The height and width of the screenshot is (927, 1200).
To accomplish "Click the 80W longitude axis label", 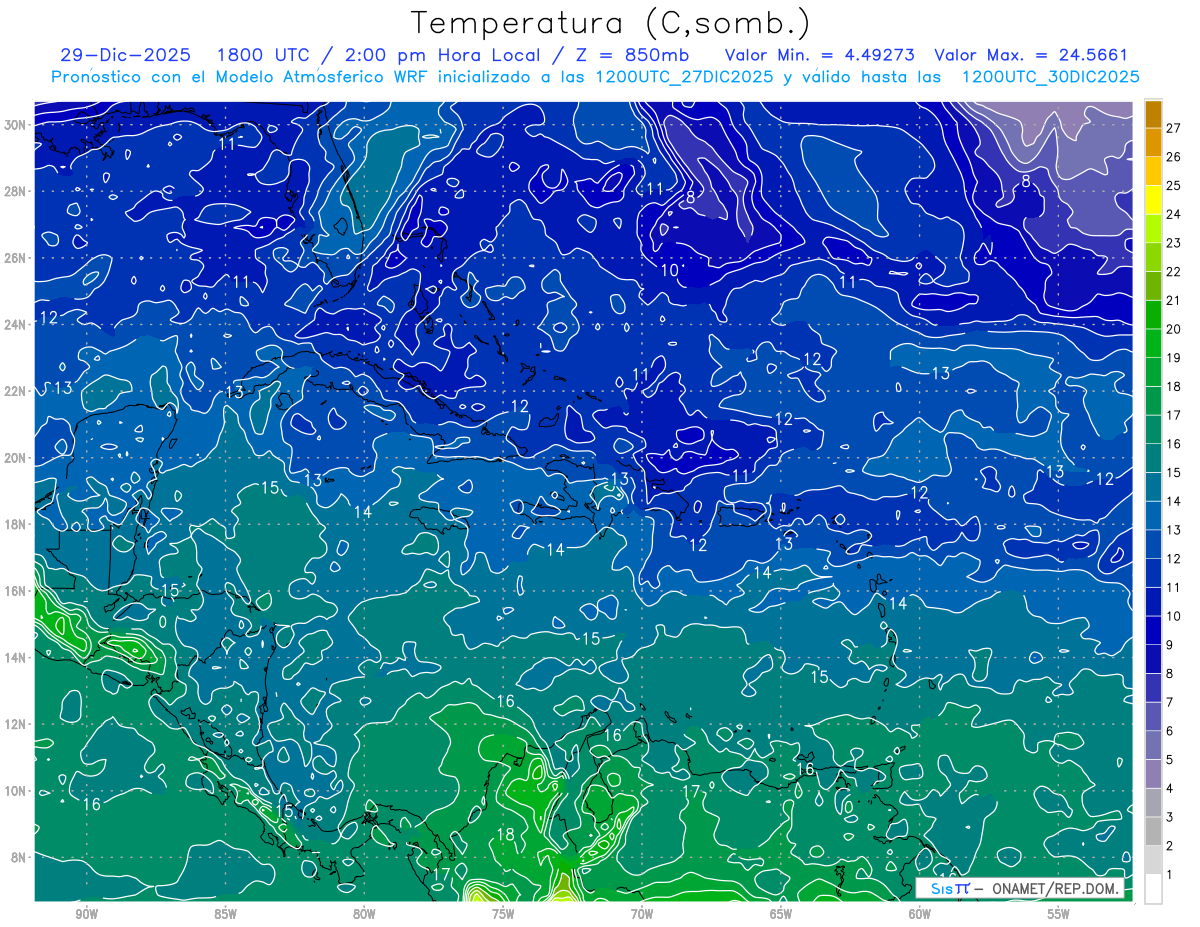I will tap(364, 915).
